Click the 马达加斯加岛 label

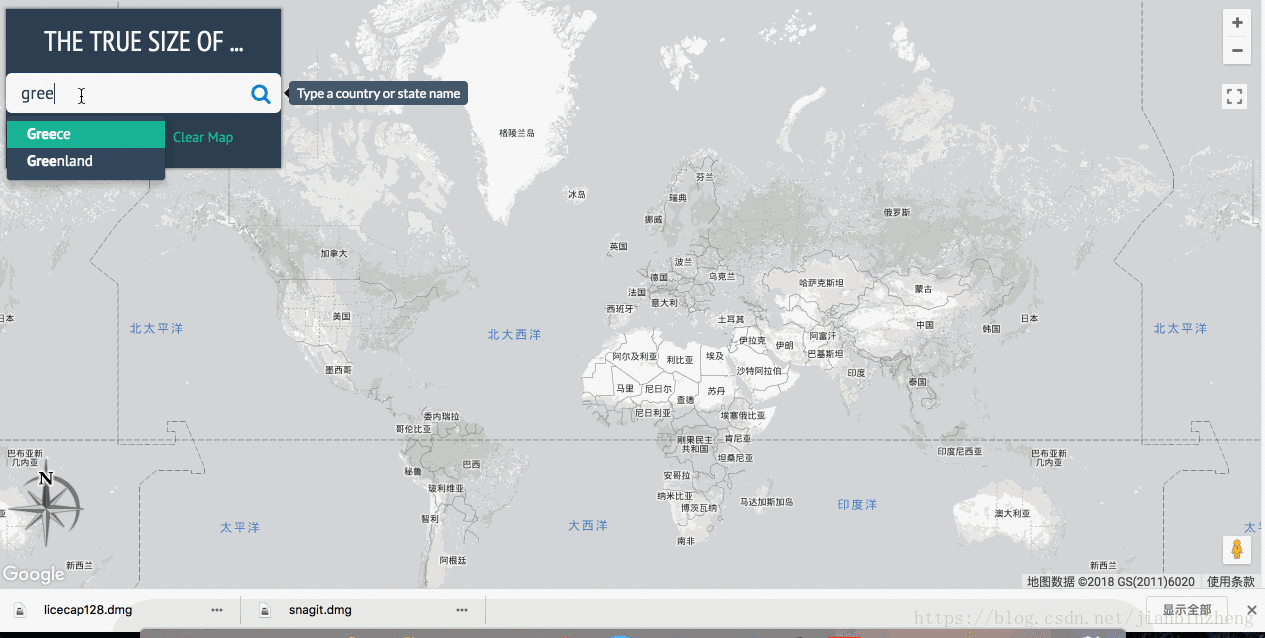(766, 502)
